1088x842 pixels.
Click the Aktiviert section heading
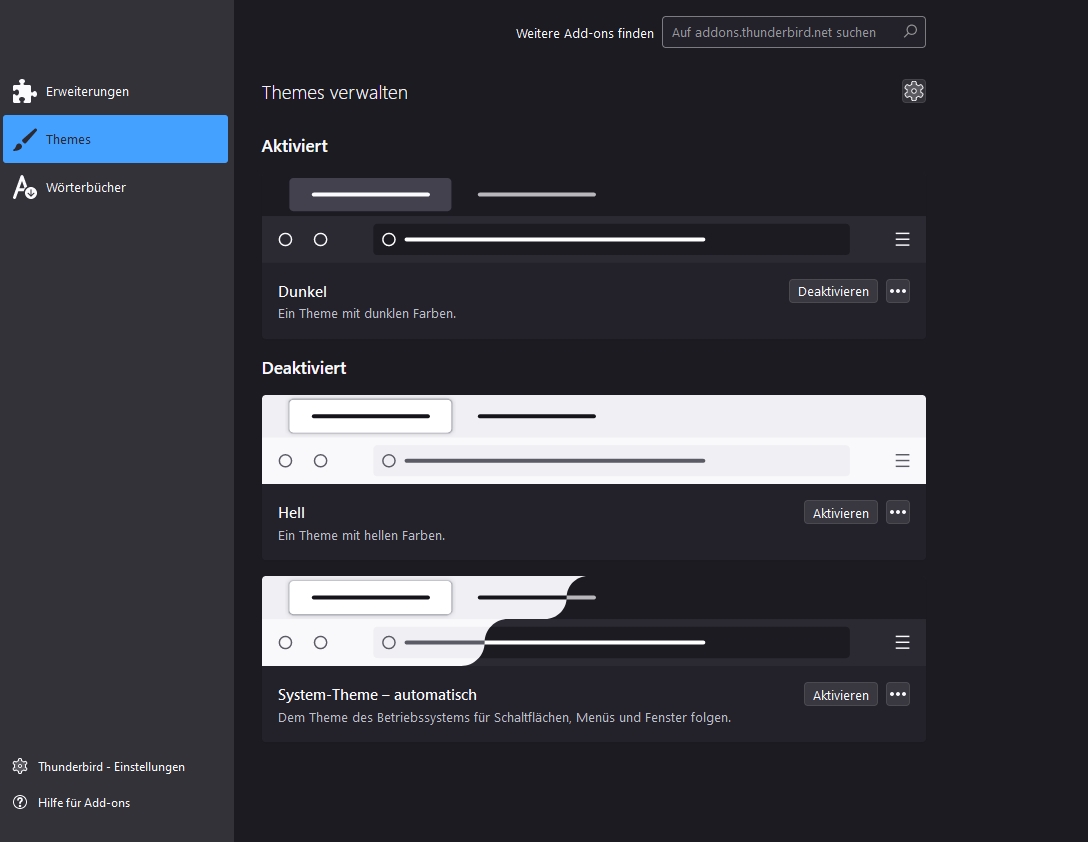click(294, 146)
